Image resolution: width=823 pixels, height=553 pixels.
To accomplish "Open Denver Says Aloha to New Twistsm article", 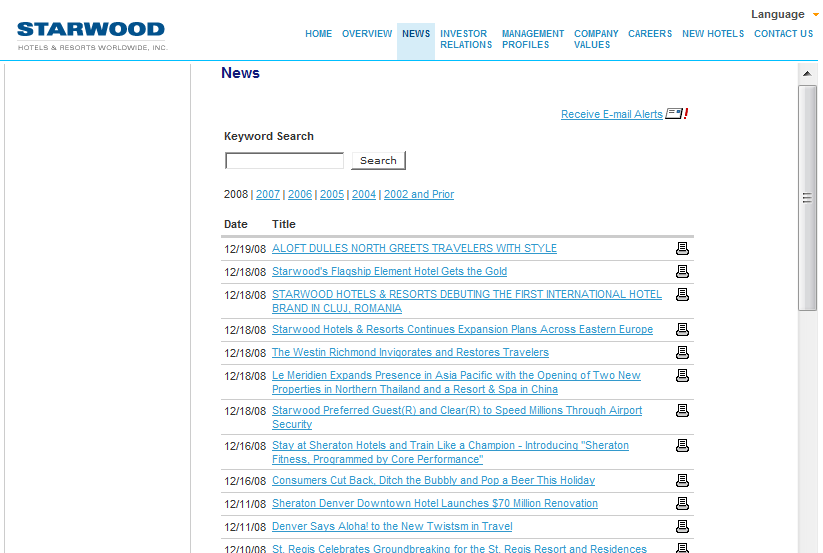I will 392,527.
